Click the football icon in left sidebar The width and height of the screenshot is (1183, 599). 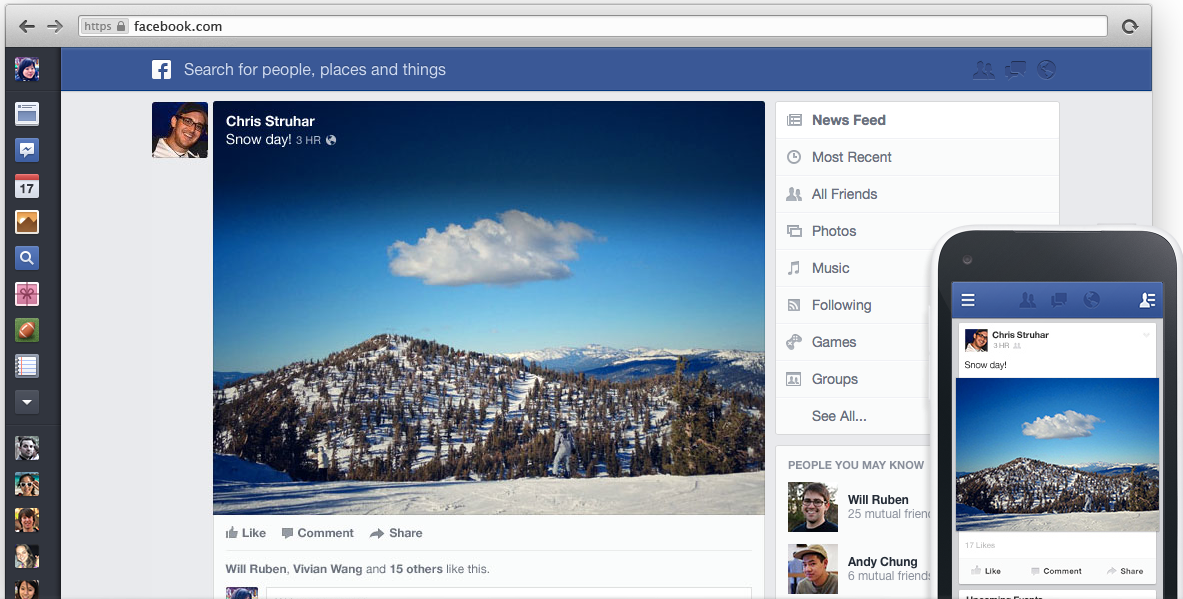pyautogui.click(x=27, y=329)
